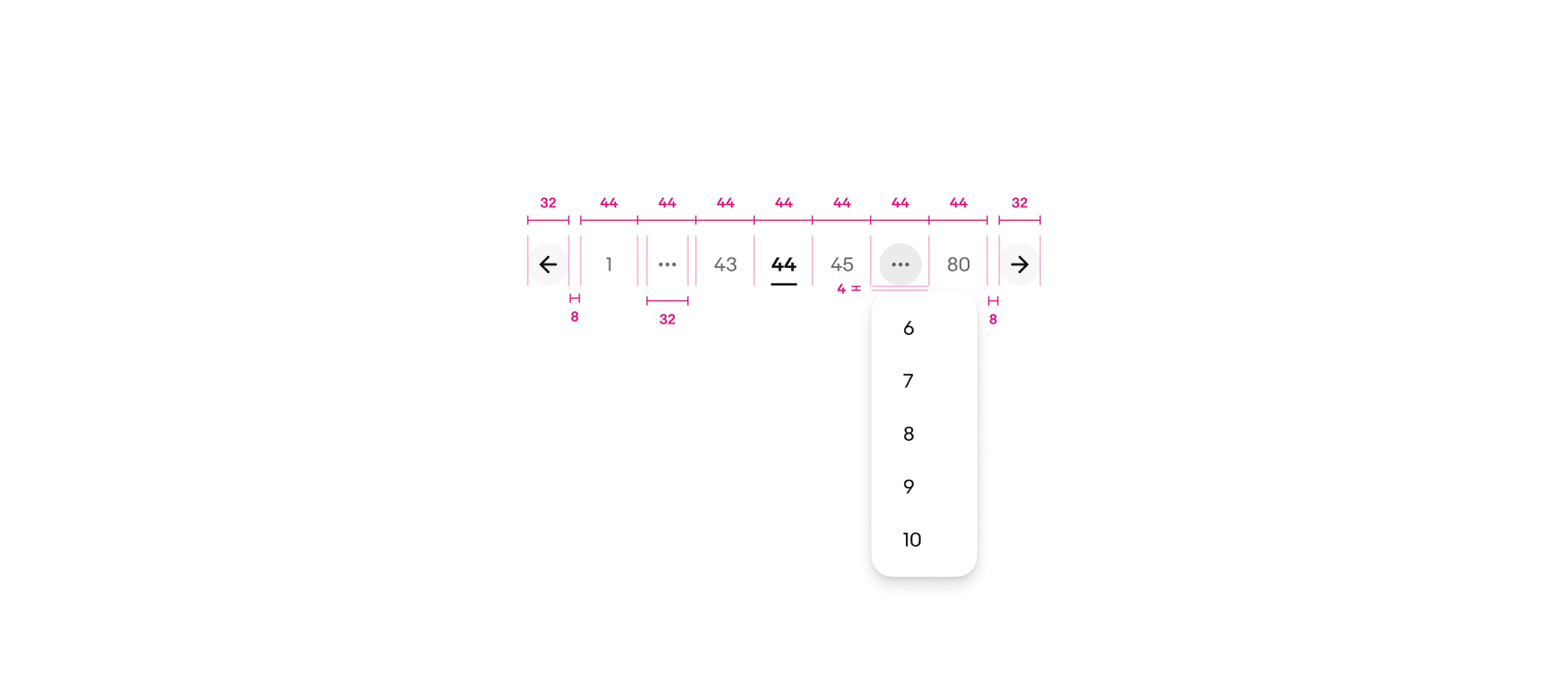The image size is (1568, 688).
Task: Select page number 1
Action: (608, 264)
